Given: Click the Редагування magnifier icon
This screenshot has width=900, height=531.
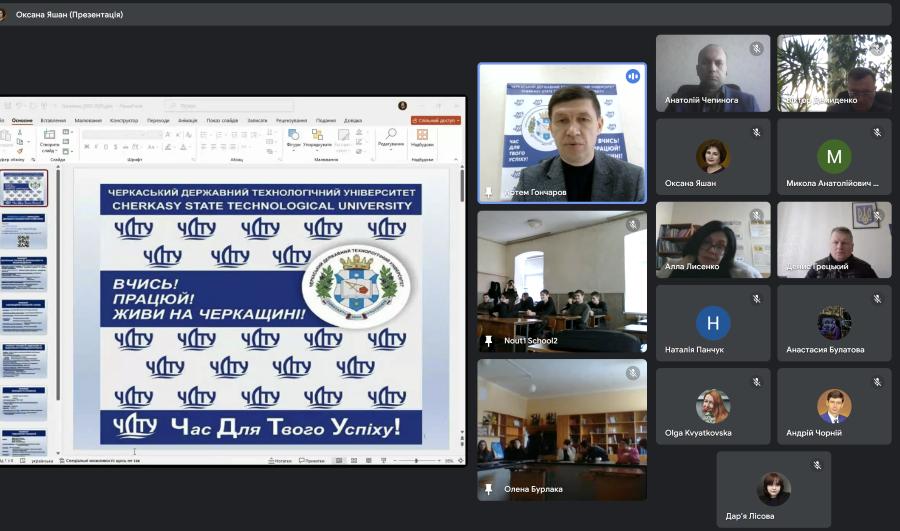Looking at the screenshot, I should click(x=391, y=134).
